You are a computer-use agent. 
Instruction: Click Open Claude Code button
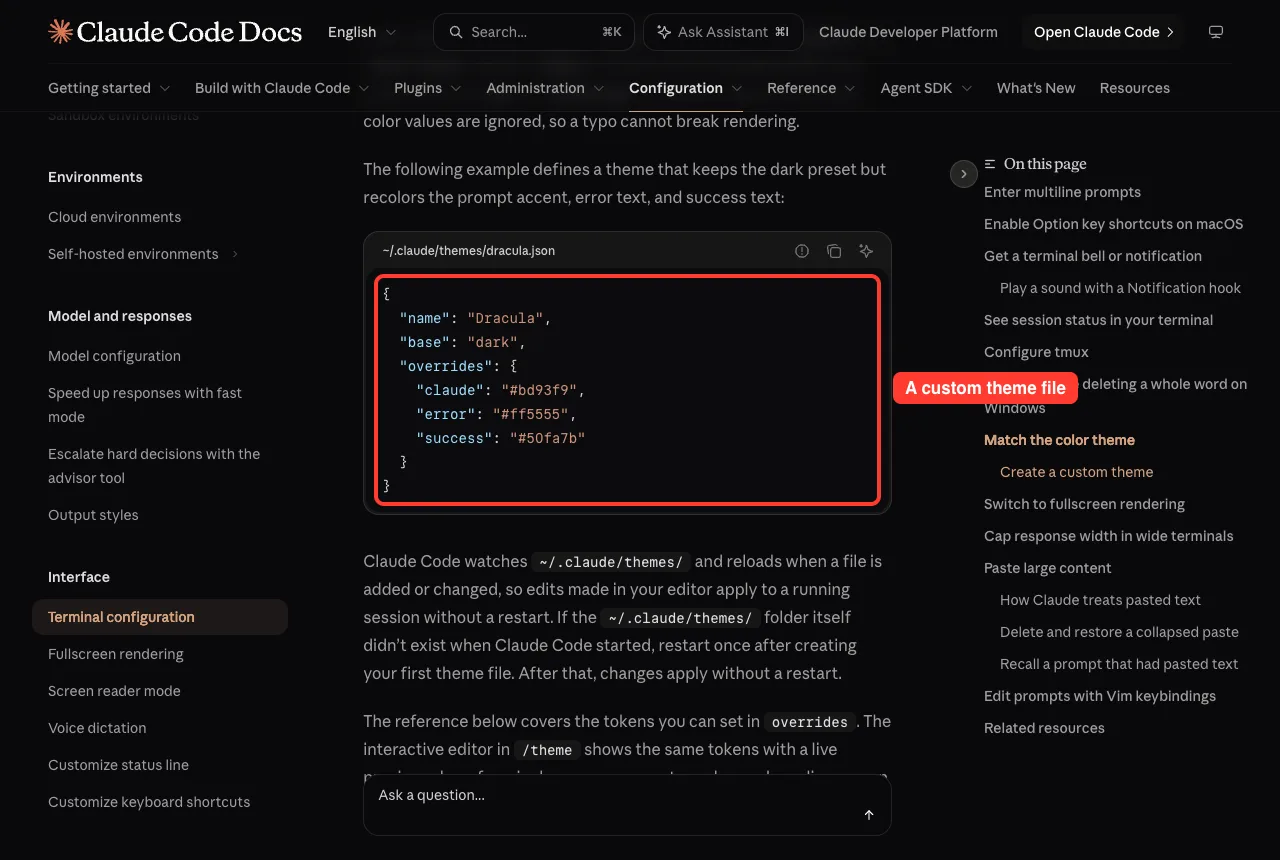[x=1103, y=32]
